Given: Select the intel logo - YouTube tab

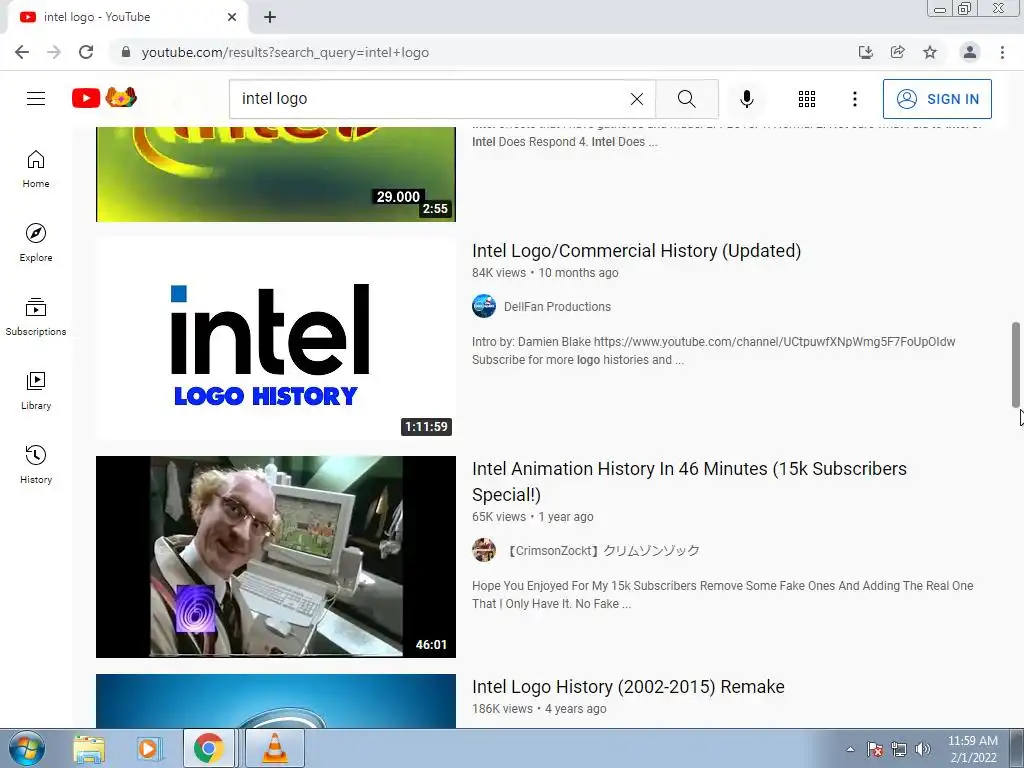Looking at the screenshot, I should [x=127, y=17].
